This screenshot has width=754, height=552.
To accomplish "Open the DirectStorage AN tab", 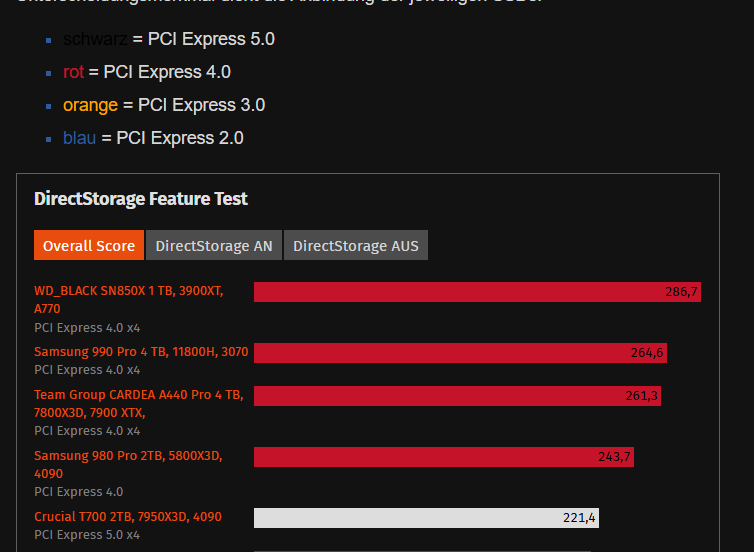I will (214, 246).
